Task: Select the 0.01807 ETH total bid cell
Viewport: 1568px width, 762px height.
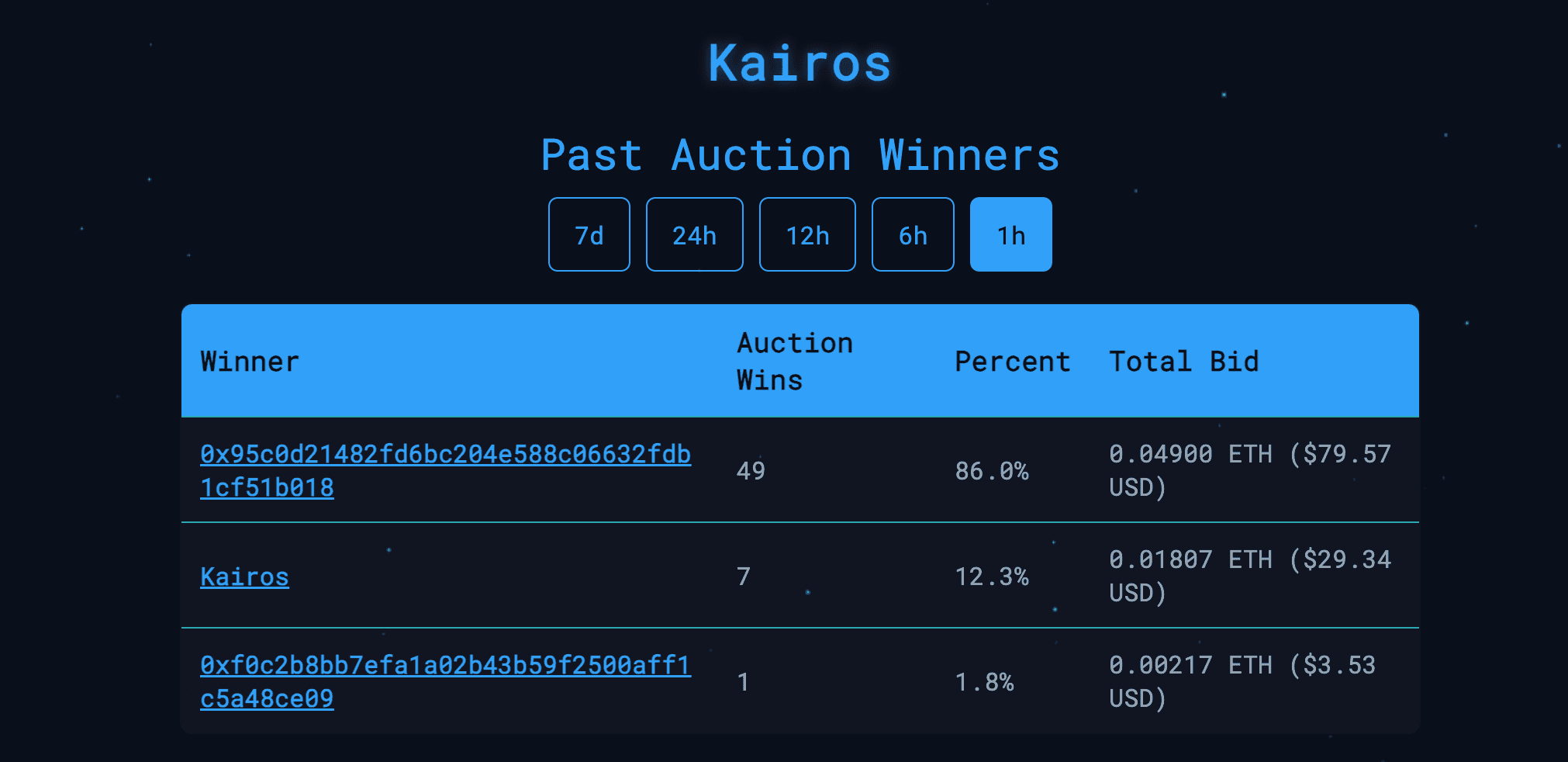Action: (x=1250, y=576)
